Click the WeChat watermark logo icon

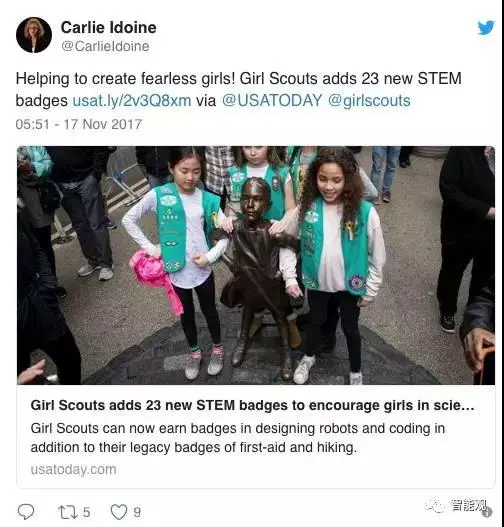click(434, 505)
